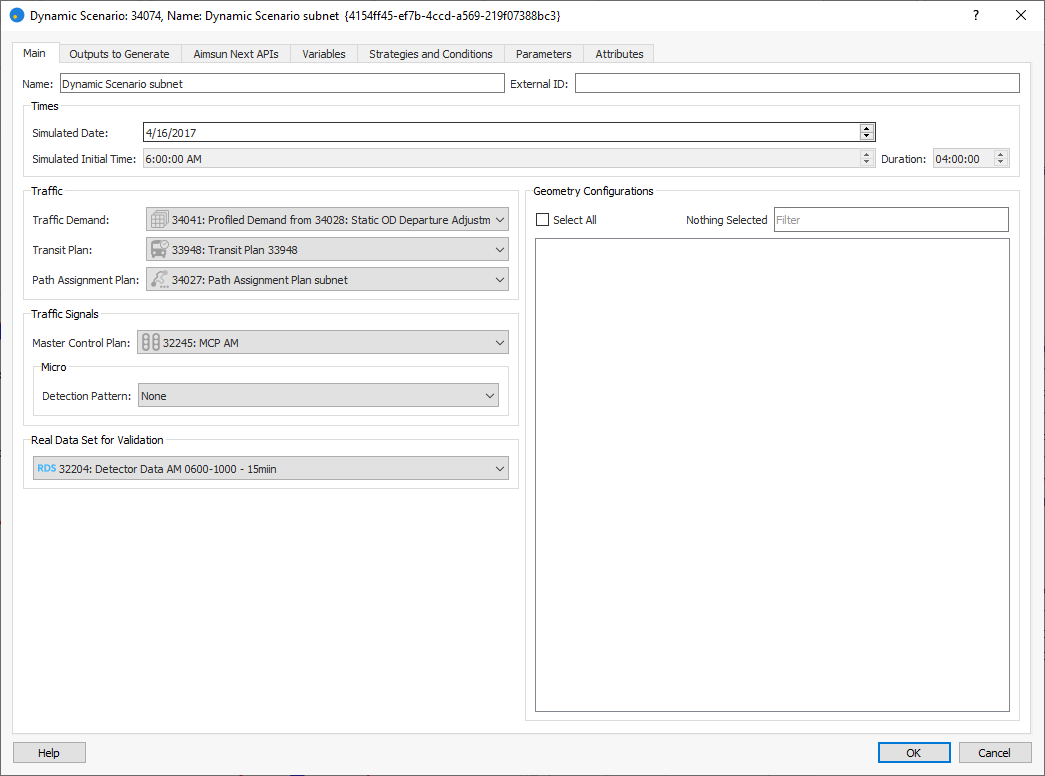The image size is (1045, 776).
Task: Expand the Traffic Demand dropdown
Action: pos(500,220)
